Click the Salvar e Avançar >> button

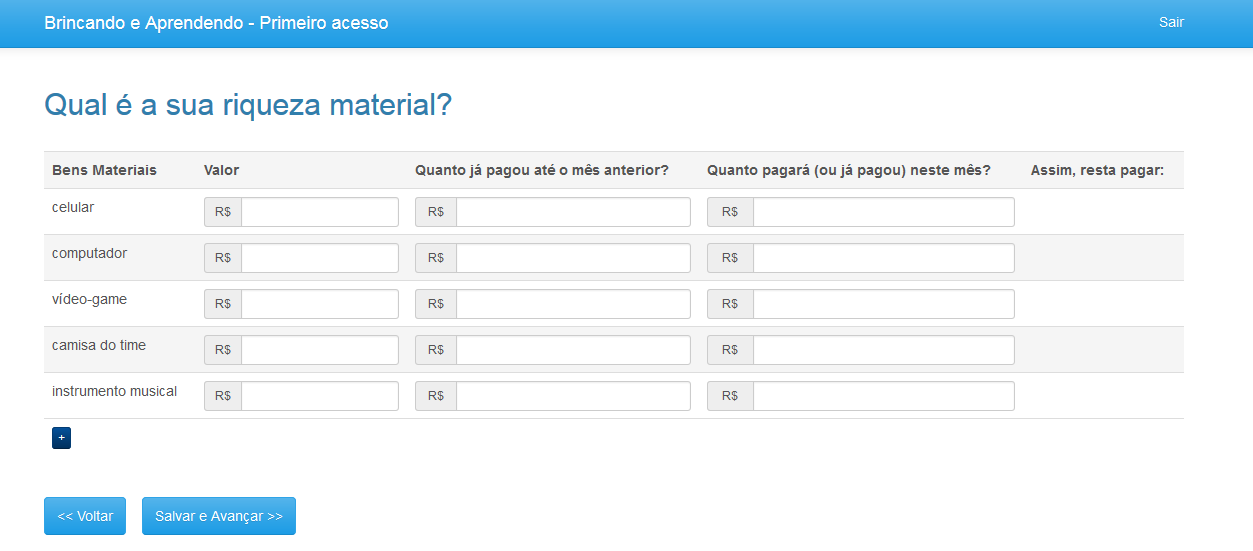219,516
